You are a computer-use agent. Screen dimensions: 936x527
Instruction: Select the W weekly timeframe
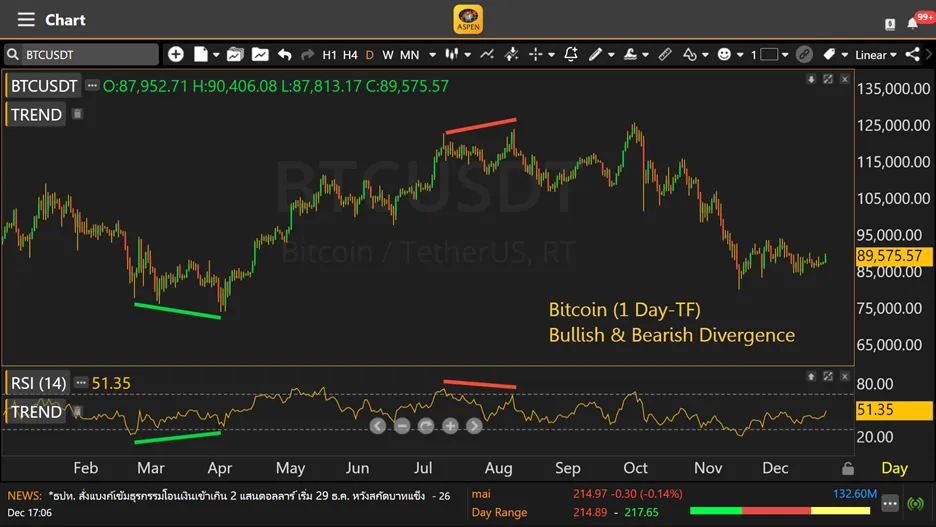point(387,54)
